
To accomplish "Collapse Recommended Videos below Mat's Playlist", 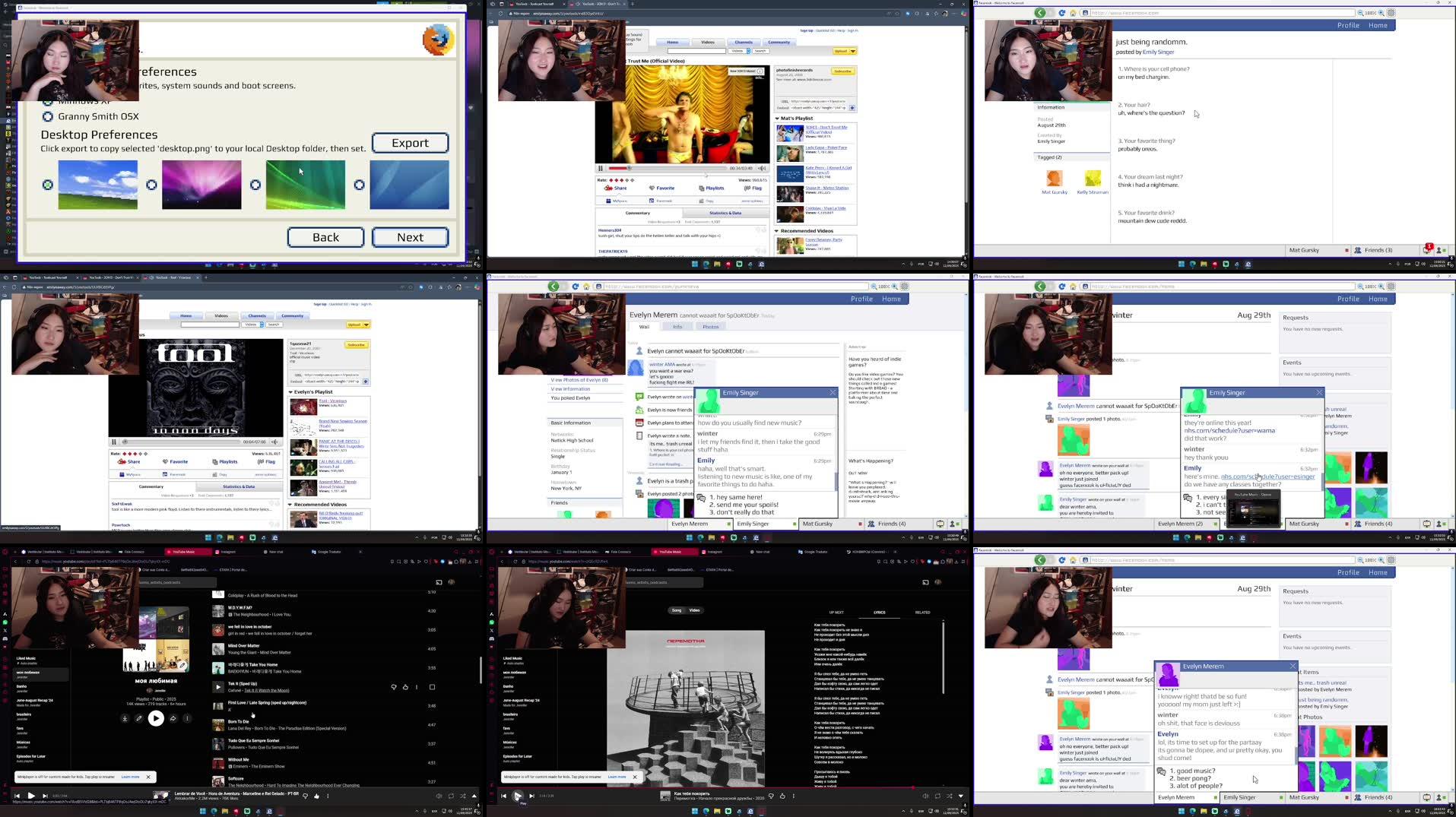I will point(777,231).
